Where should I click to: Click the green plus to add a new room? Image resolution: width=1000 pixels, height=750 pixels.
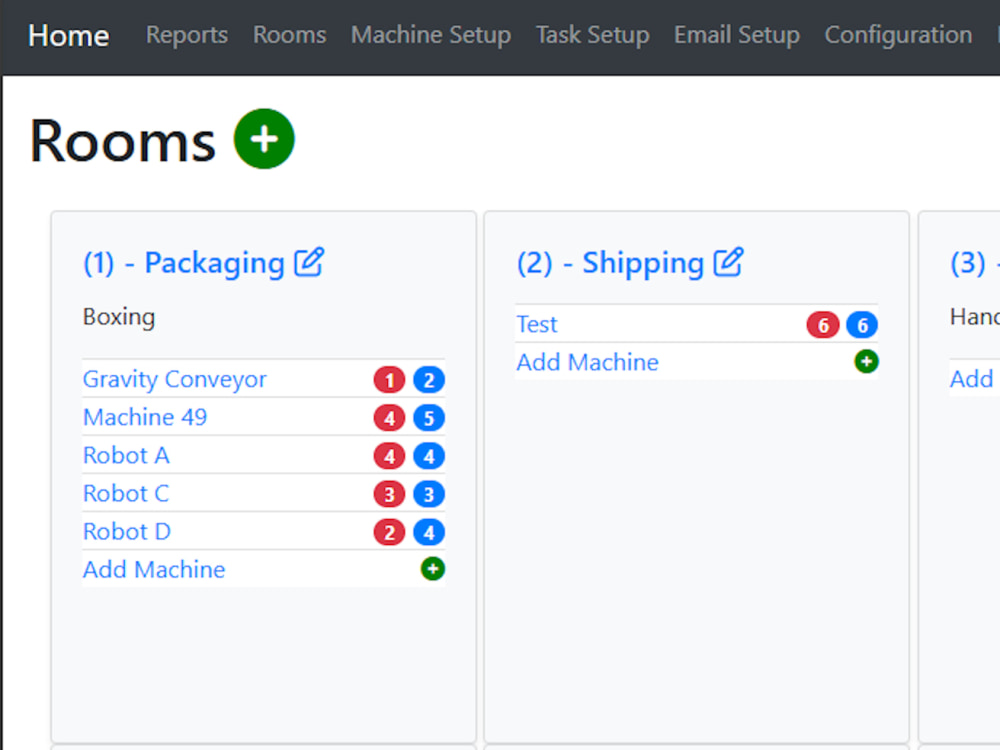(x=263, y=139)
